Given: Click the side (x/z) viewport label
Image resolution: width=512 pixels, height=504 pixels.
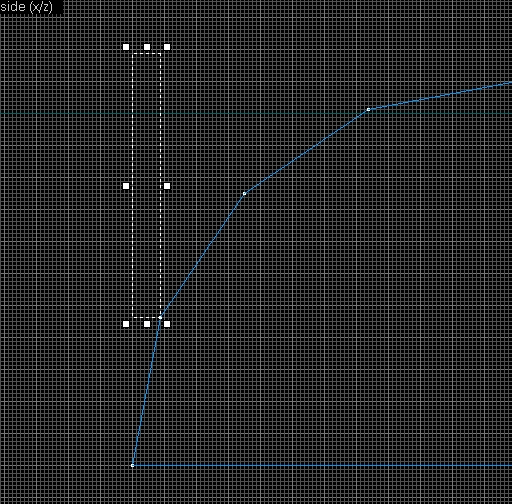Looking at the screenshot, I should pyautogui.click(x=27, y=7).
